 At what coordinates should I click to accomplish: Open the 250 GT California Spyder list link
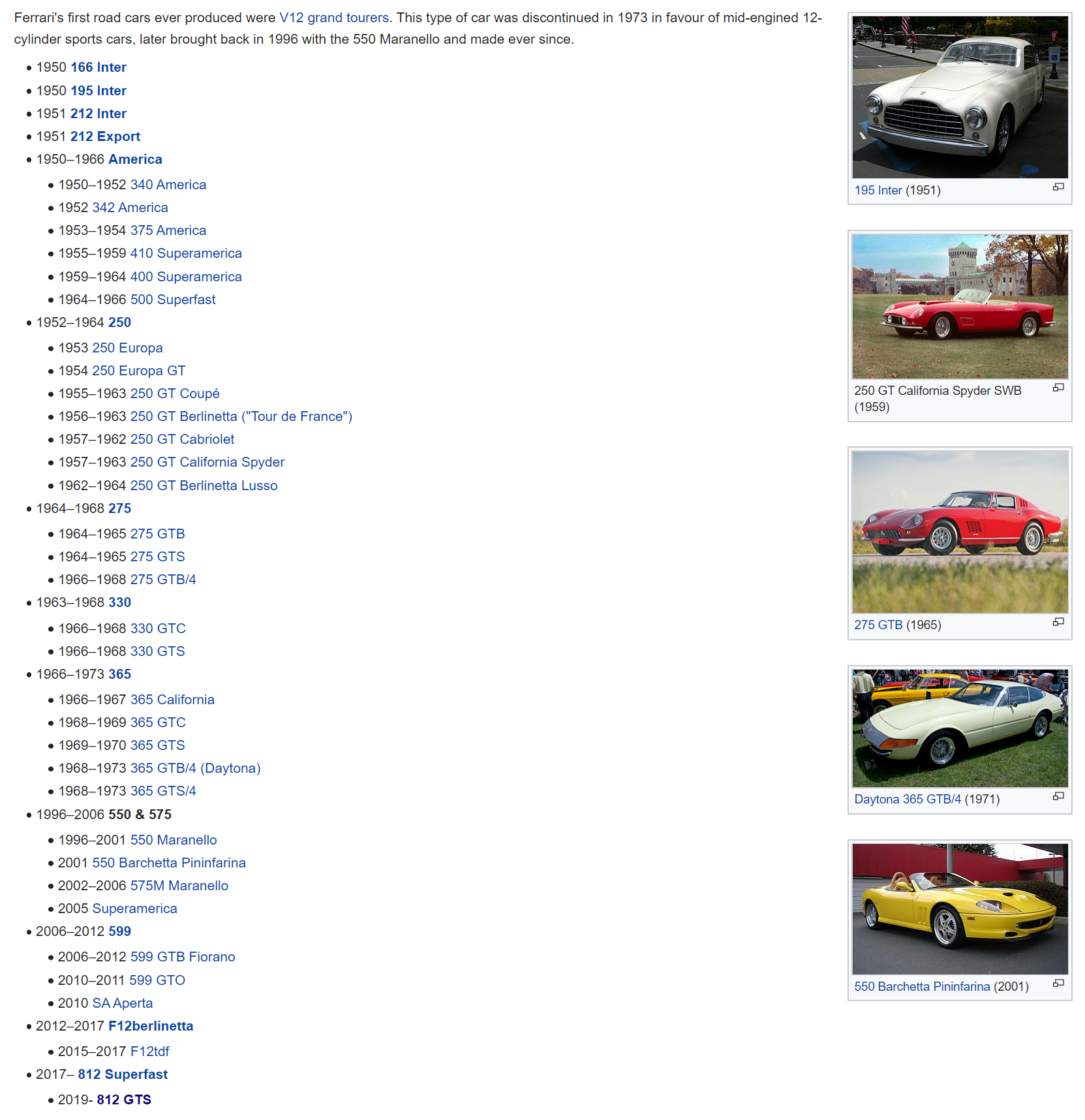point(207,462)
